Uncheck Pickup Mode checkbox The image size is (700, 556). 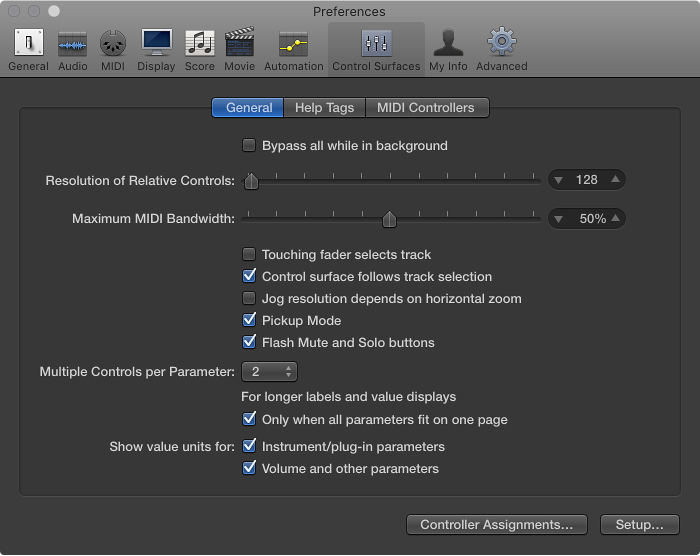click(249, 320)
